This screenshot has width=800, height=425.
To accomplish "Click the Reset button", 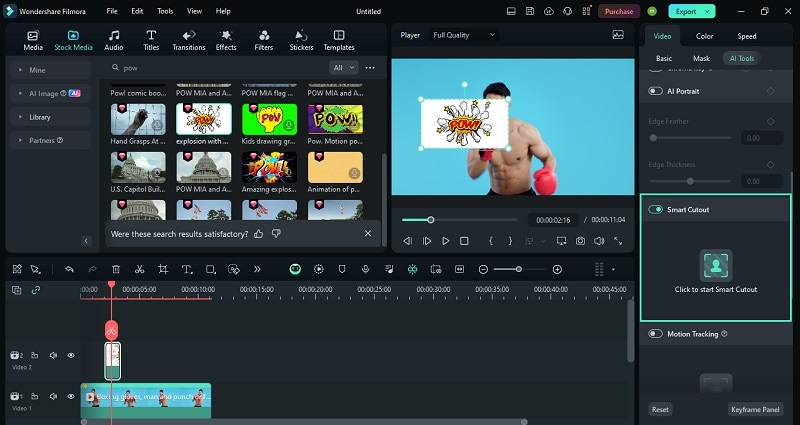I will click(660, 409).
